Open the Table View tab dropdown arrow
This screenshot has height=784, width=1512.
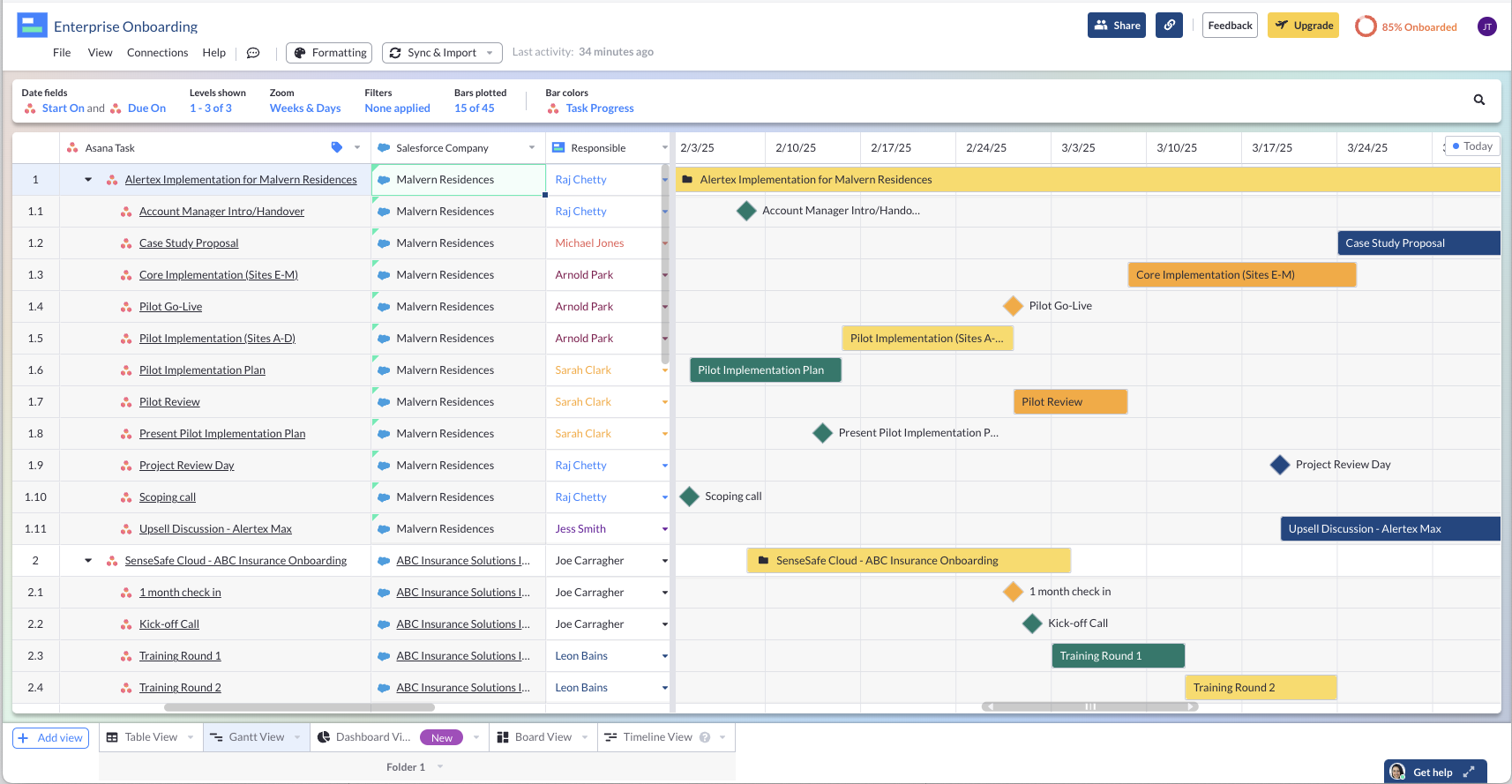191,737
